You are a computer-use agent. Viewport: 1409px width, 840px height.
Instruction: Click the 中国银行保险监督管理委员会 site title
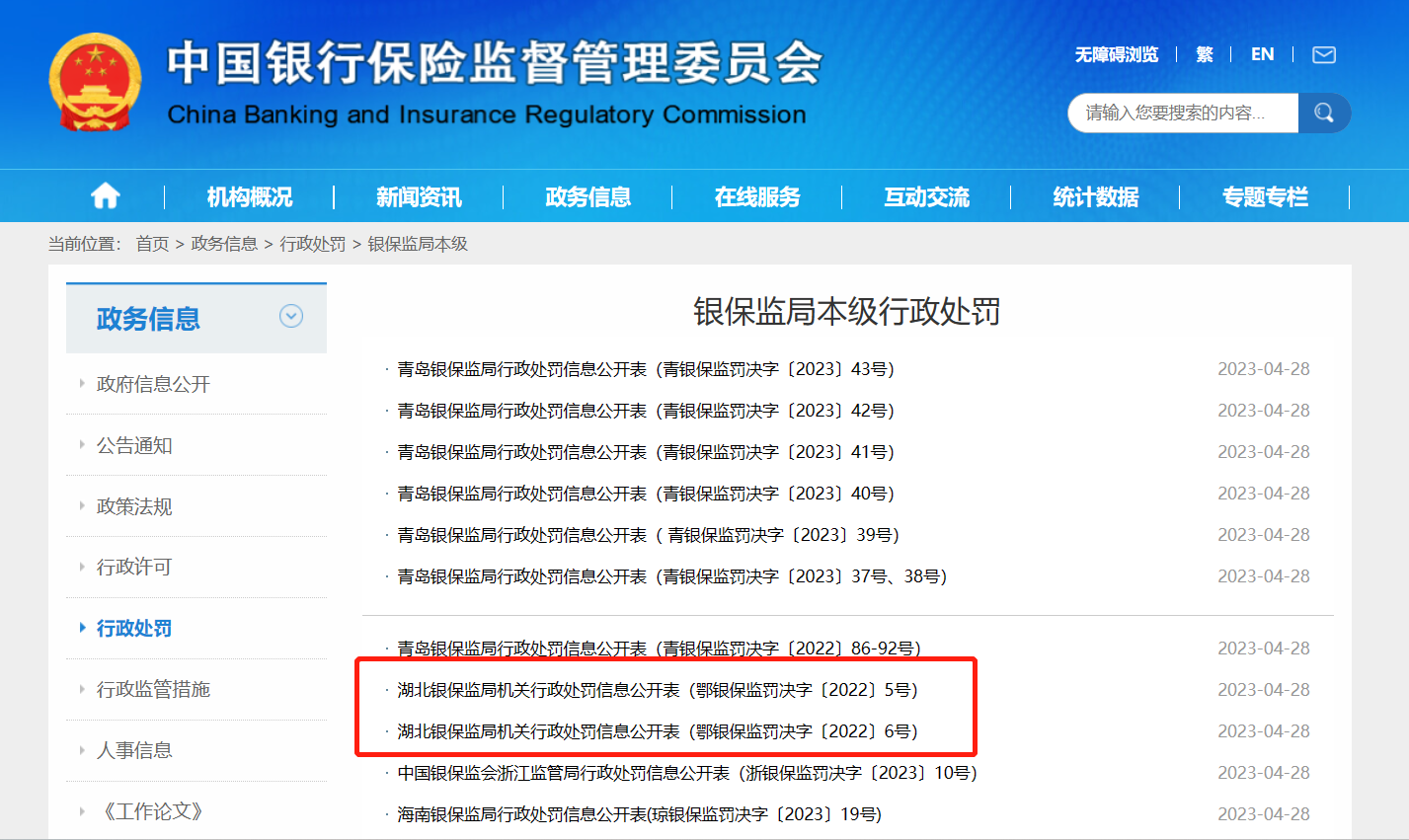495,63
